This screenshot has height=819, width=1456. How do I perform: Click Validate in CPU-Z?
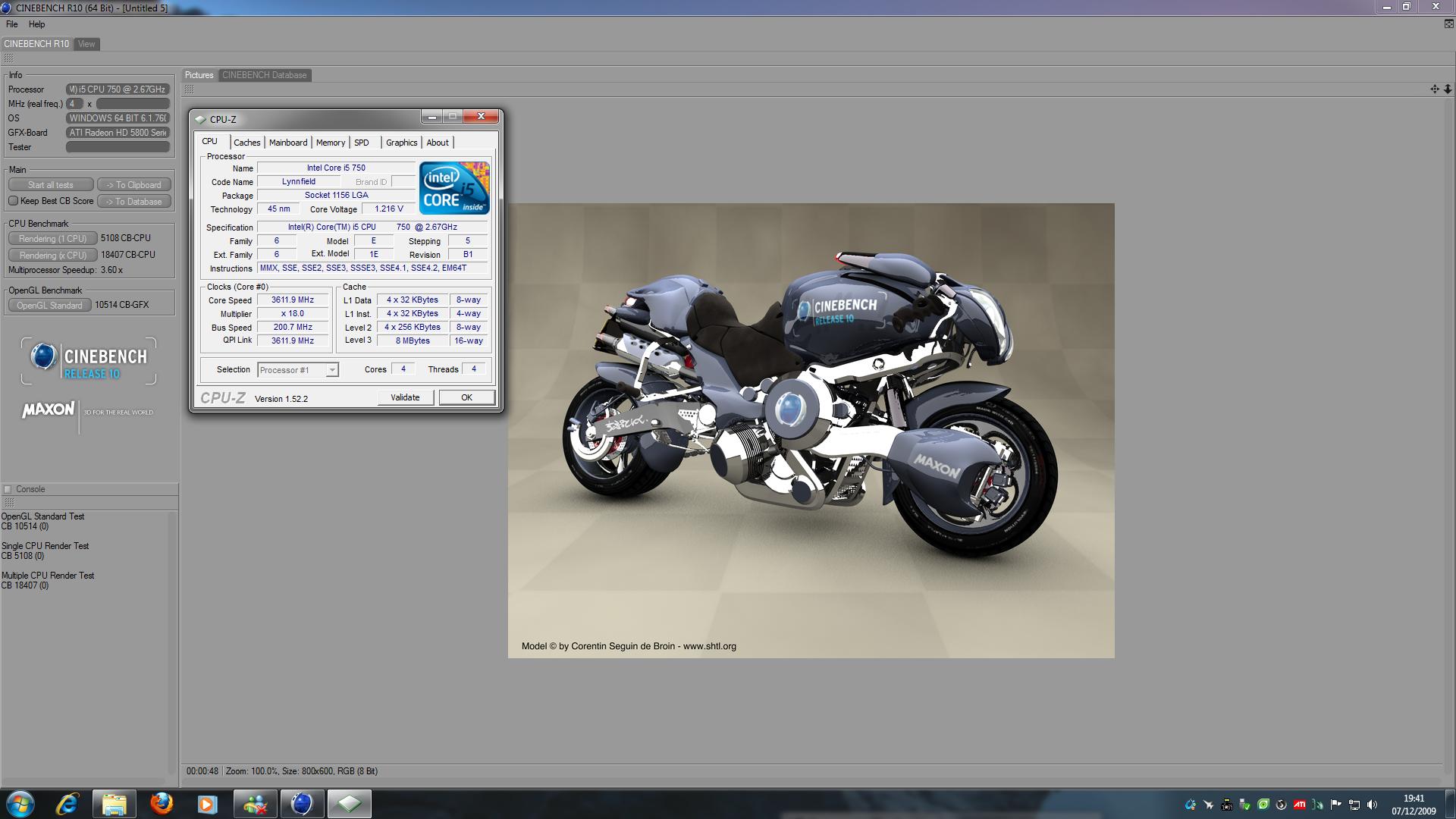405,397
